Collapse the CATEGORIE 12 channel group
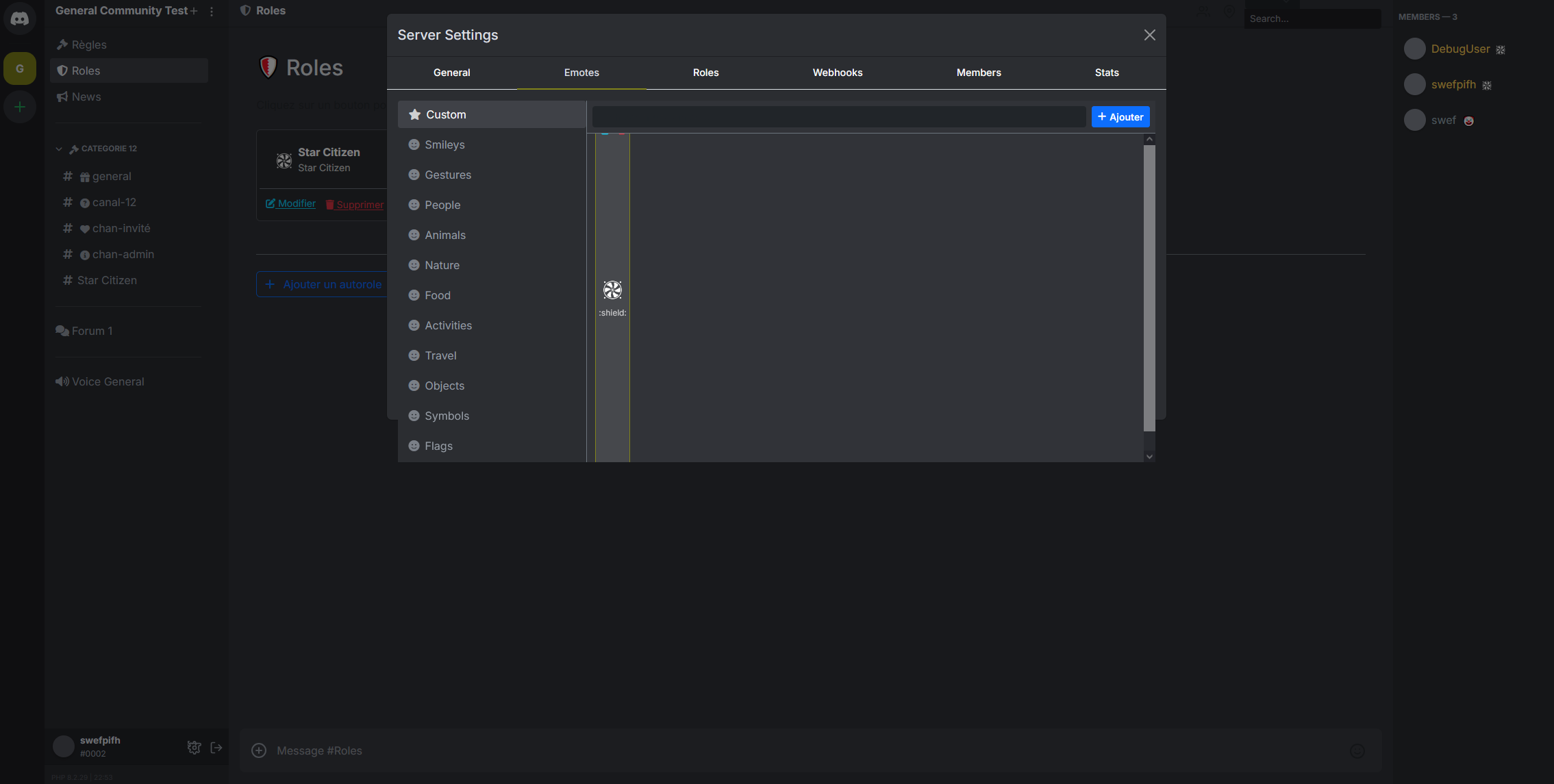1554x784 pixels. [59, 149]
